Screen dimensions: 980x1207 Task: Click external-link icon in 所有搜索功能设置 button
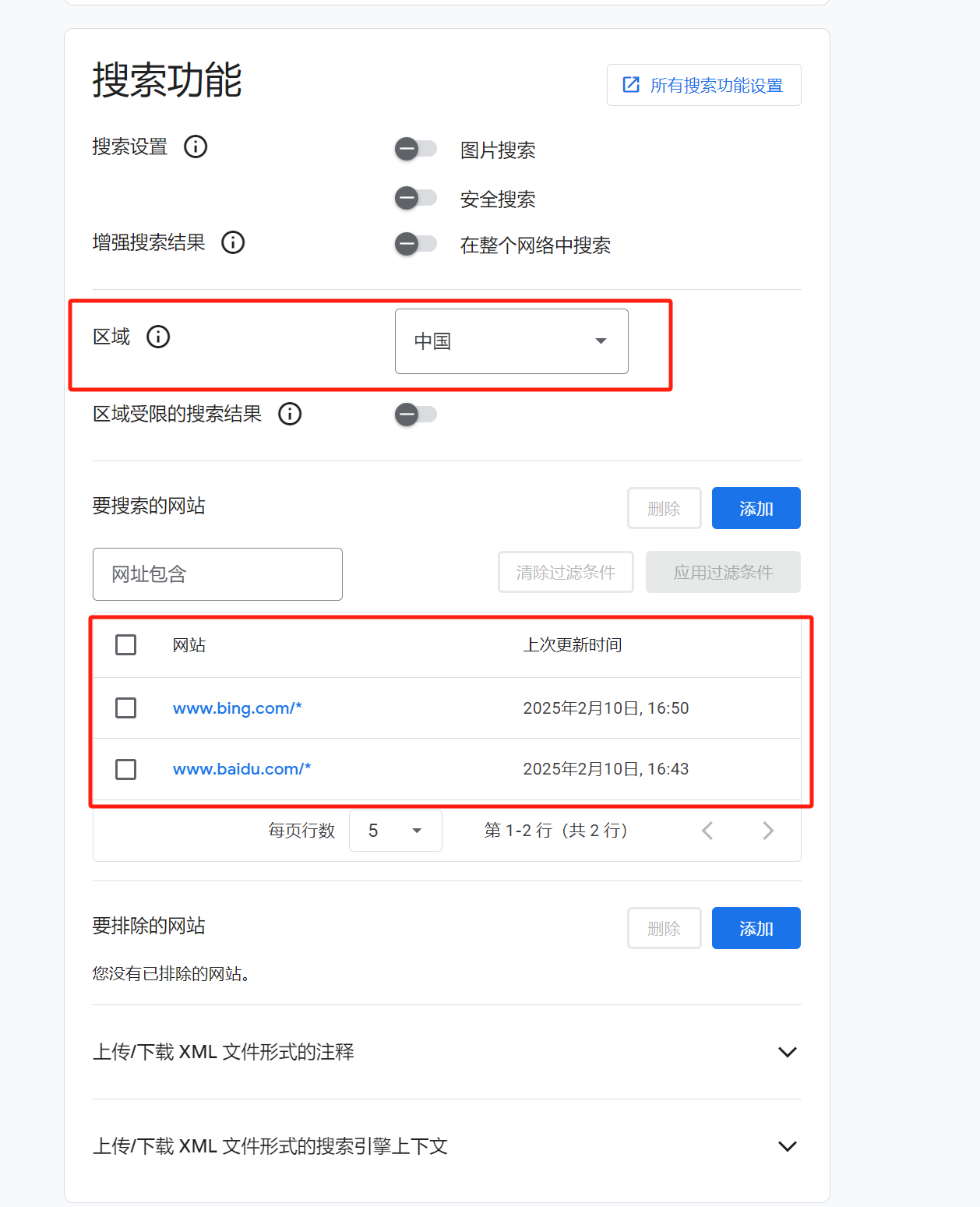coord(631,85)
